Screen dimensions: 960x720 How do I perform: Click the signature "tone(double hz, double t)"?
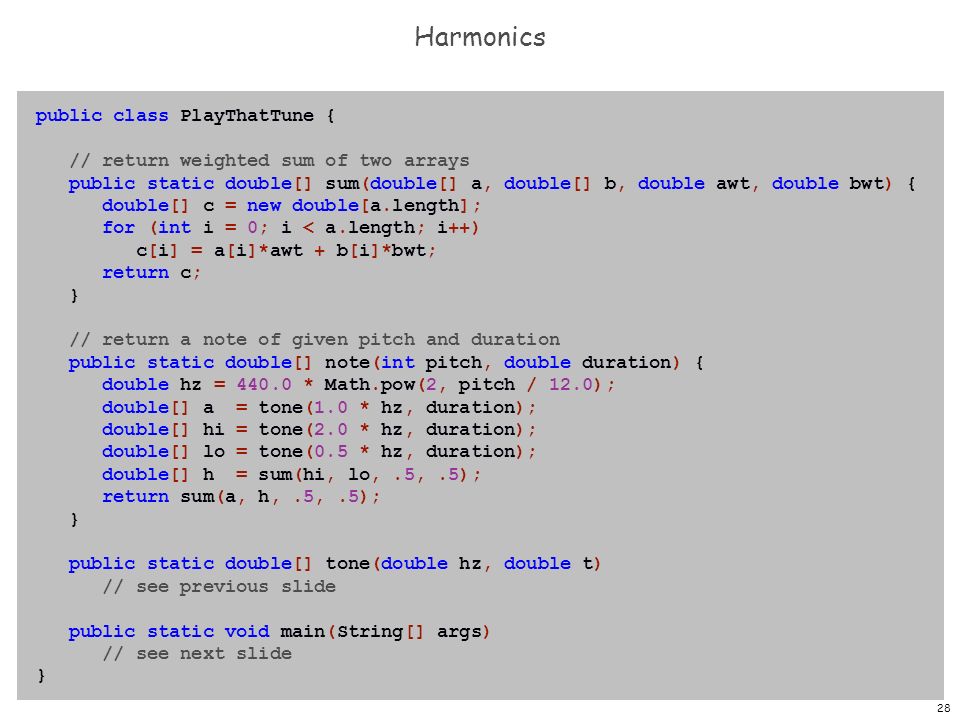[x=463, y=564]
